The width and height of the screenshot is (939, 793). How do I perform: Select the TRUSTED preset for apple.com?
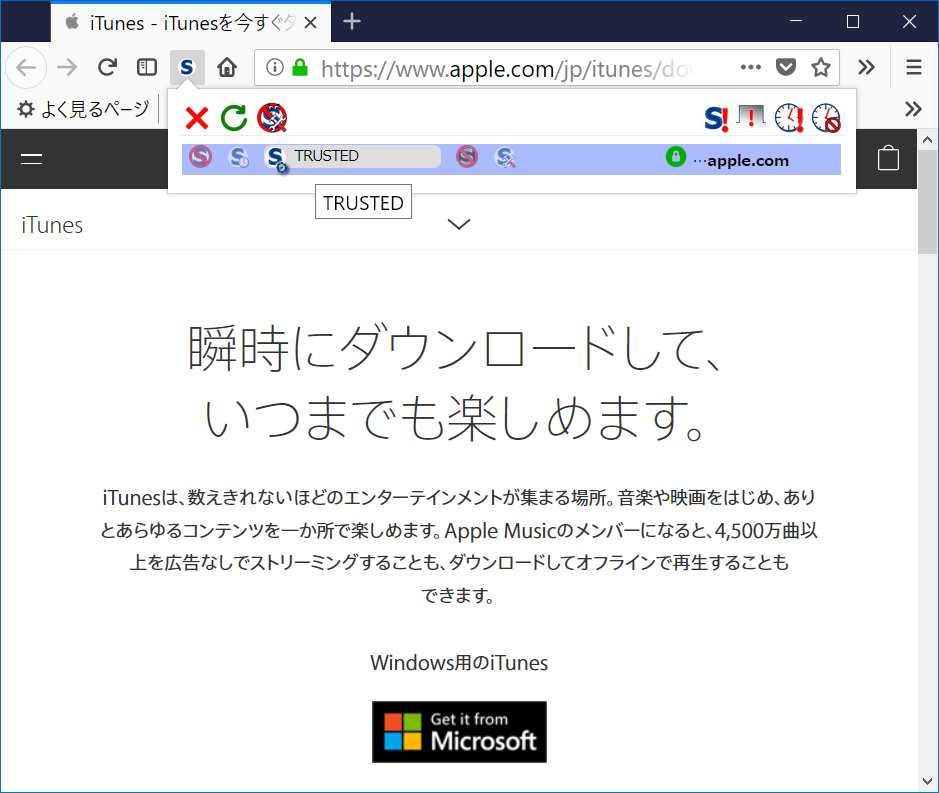[x=352, y=158]
